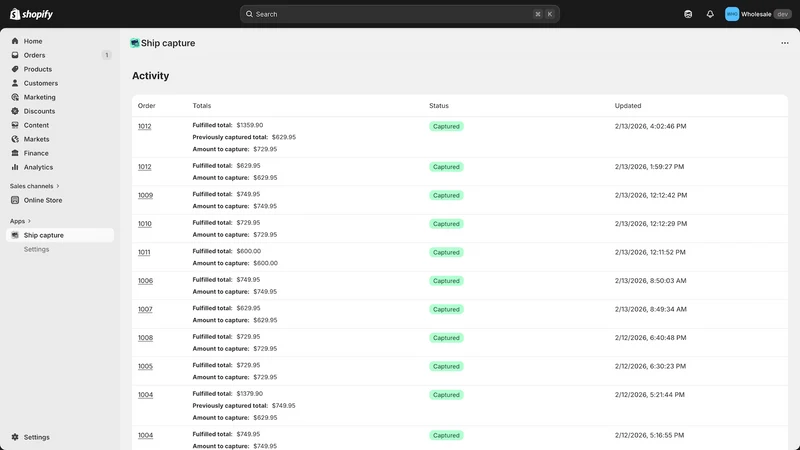The height and width of the screenshot is (450, 800).
Task: Click the Settings gear icon at bottom
Action: (15, 437)
